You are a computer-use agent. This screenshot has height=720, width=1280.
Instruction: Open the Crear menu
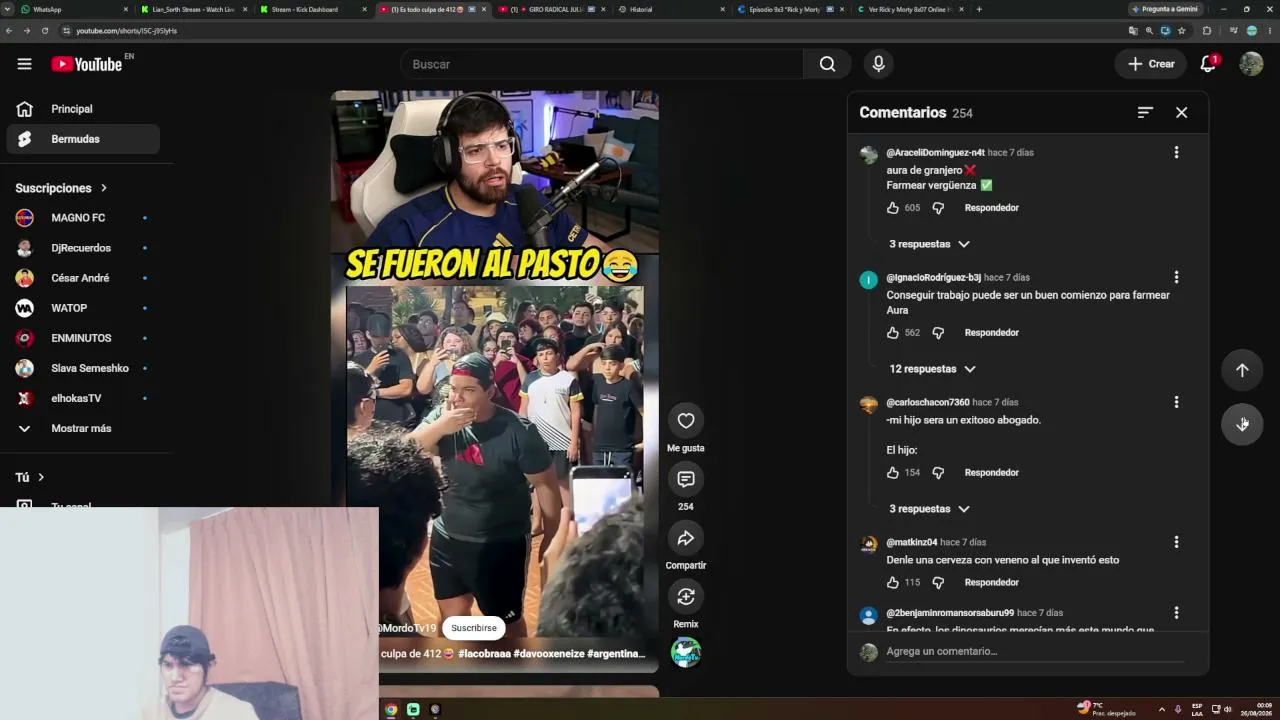pyautogui.click(x=1151, y=64)
